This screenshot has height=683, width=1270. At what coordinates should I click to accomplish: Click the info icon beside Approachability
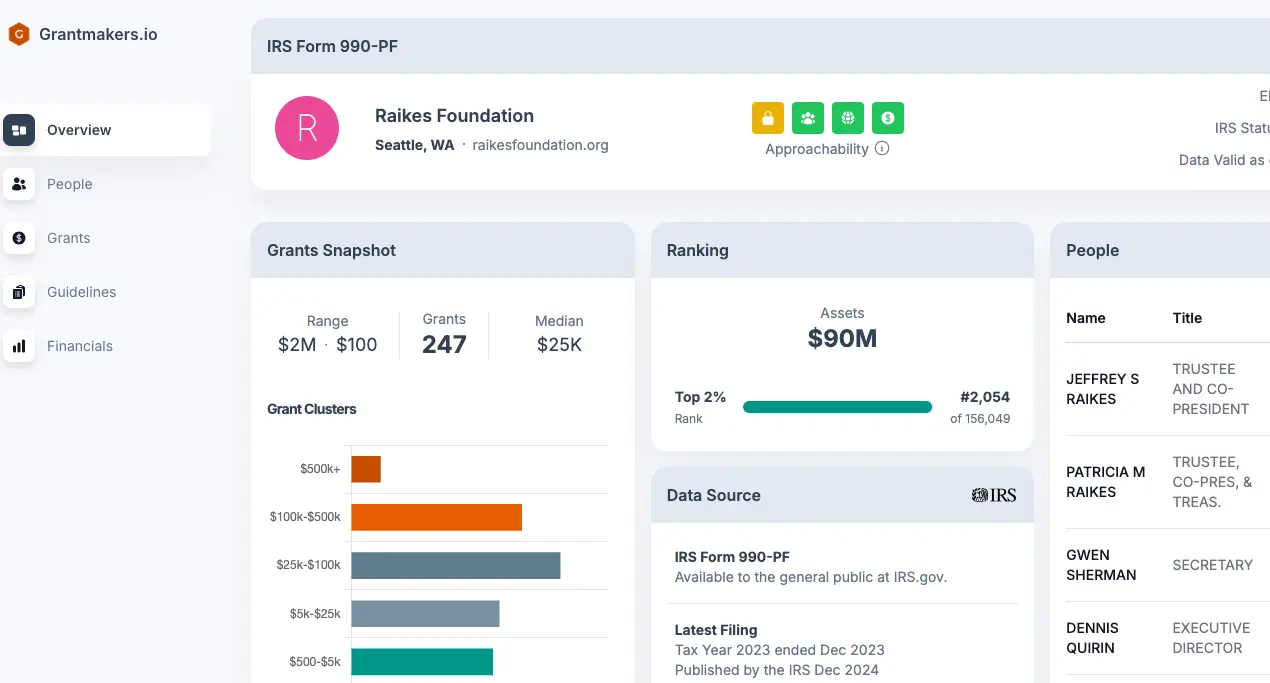click(882, 149)
